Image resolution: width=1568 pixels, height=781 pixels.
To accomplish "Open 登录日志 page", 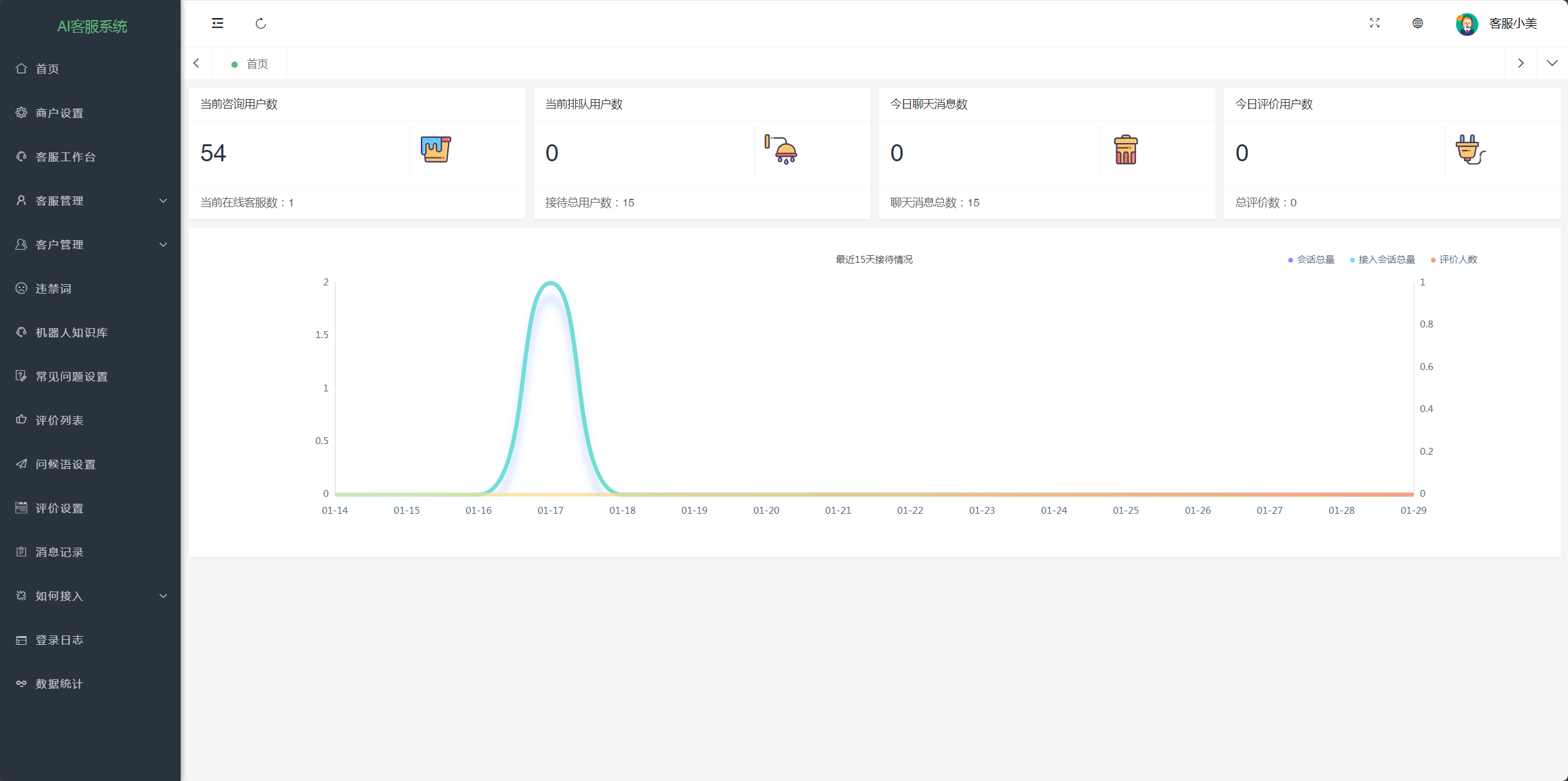I will click(90, 640).
